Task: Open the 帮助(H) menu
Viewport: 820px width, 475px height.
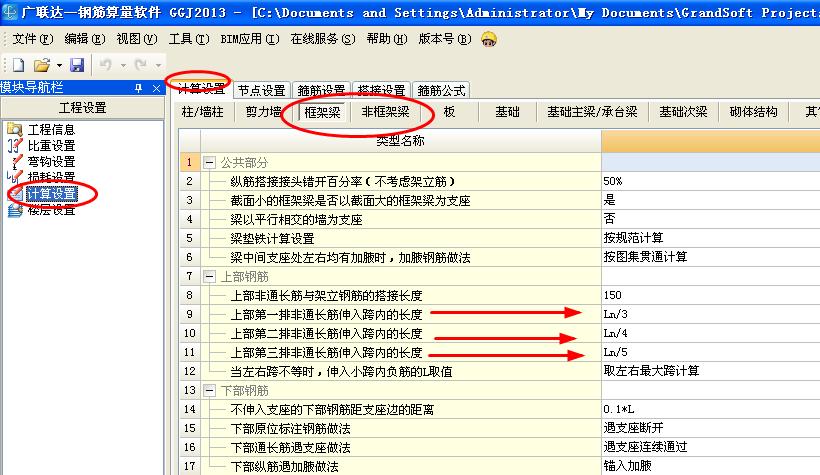Action: pos(387,39)
